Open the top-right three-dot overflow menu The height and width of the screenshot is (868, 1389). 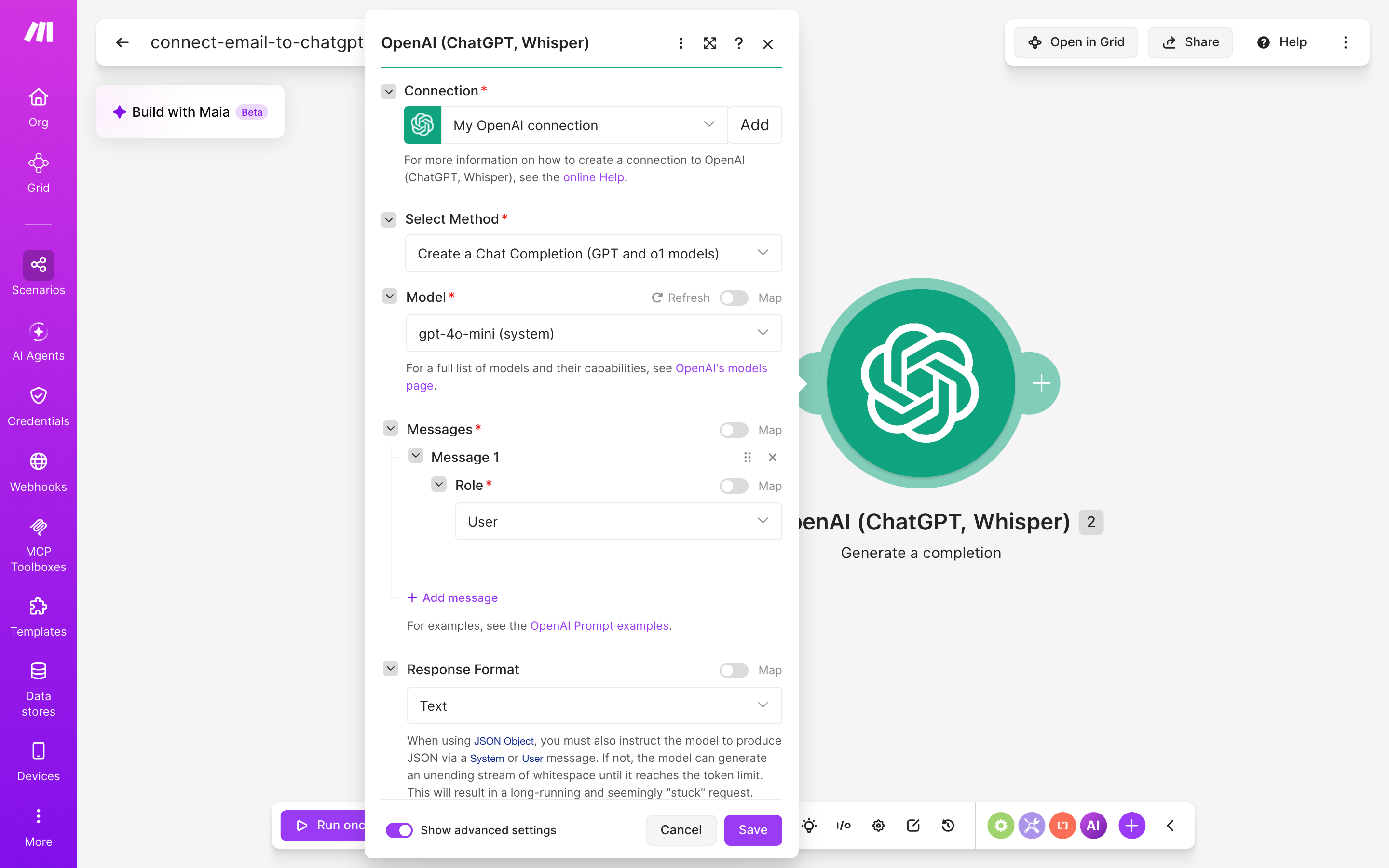pos(1346,42)
